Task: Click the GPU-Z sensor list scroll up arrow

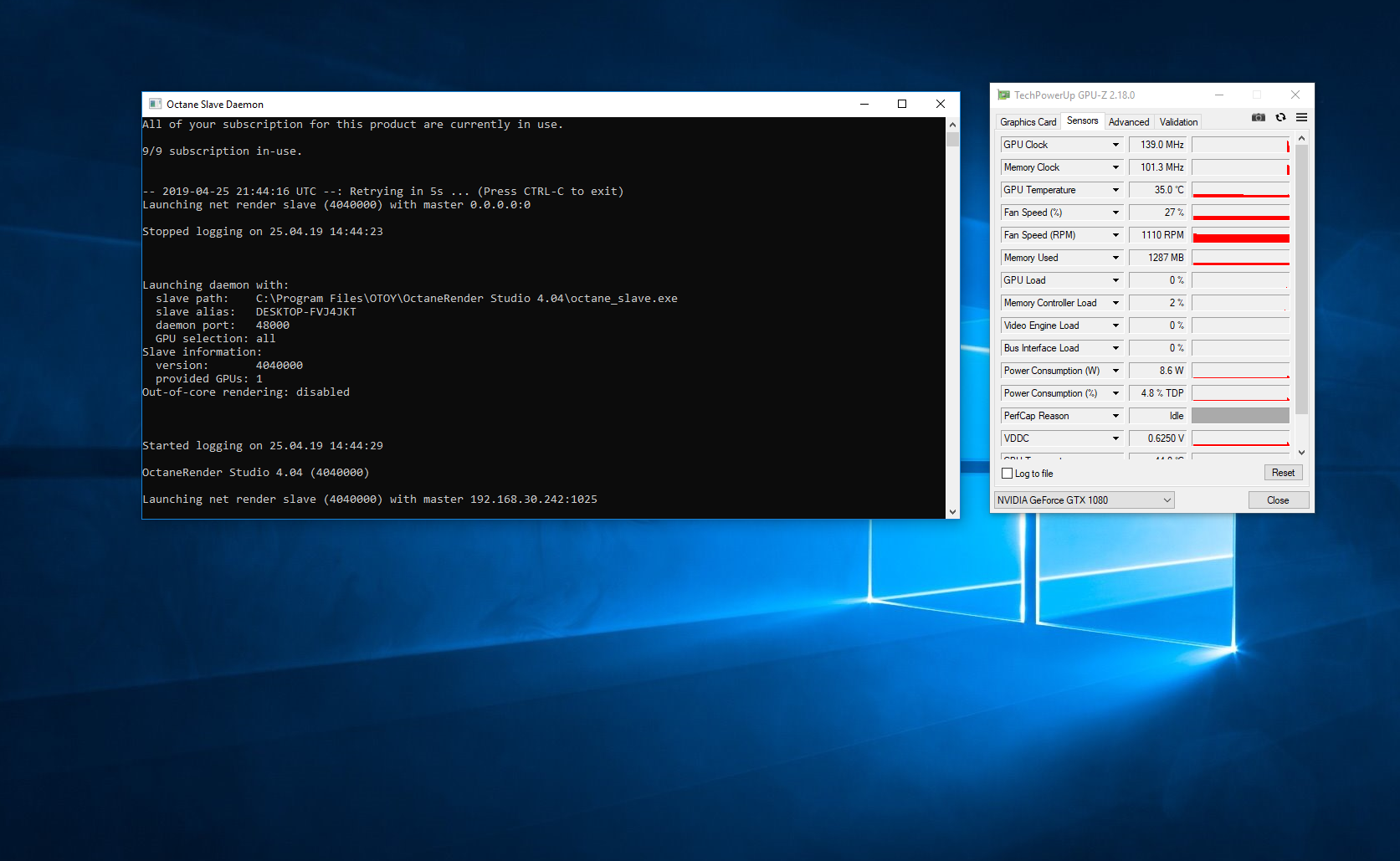Action: pyautogui.click(x=1301, y=138)
